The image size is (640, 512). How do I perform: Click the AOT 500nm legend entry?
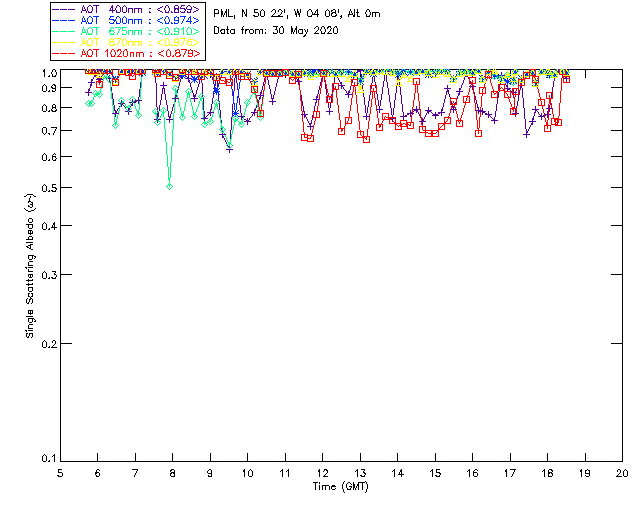[x=127, y=20]
